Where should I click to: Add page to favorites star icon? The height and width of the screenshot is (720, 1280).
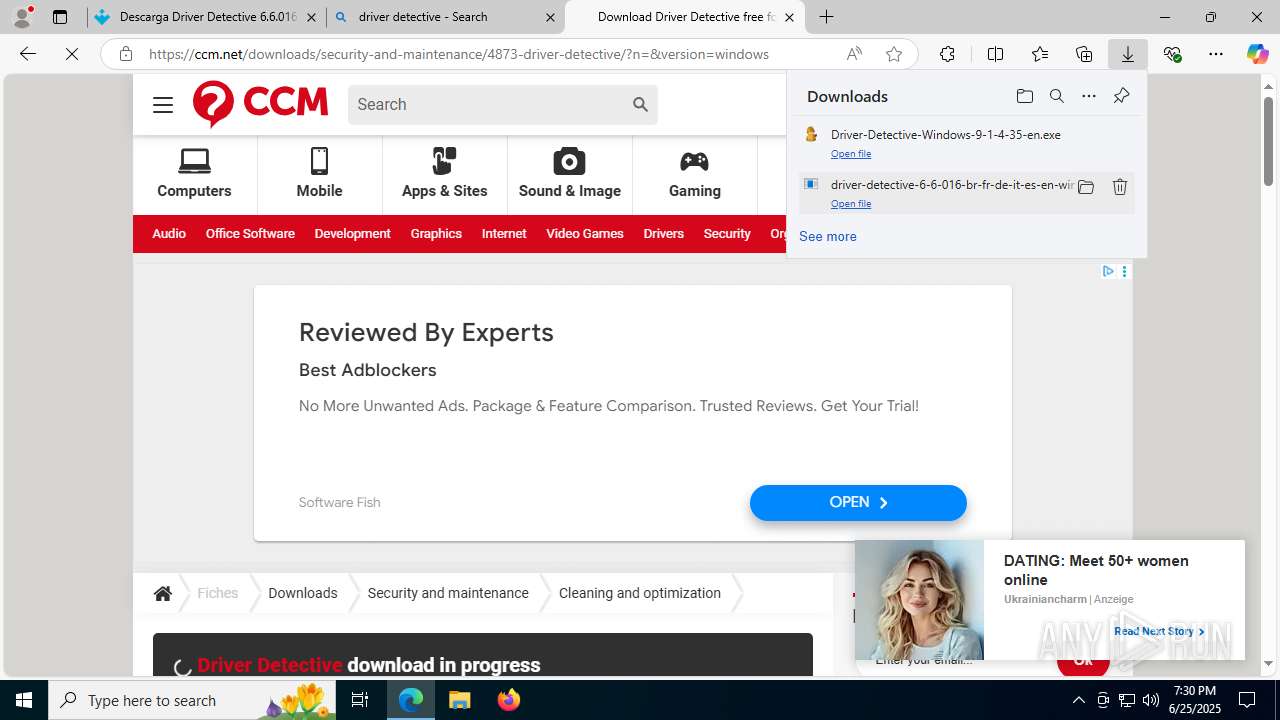tap(894, 54)
